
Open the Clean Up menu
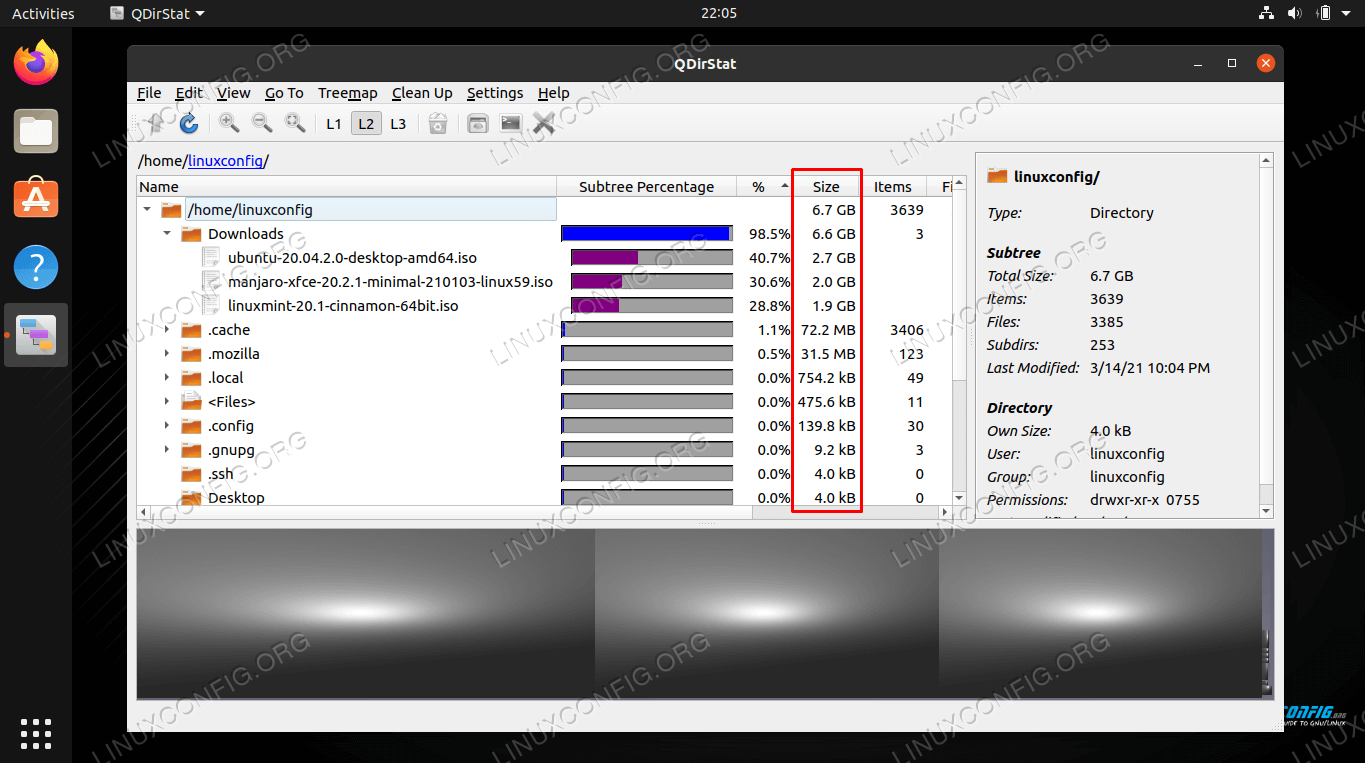tap(422, 93)
